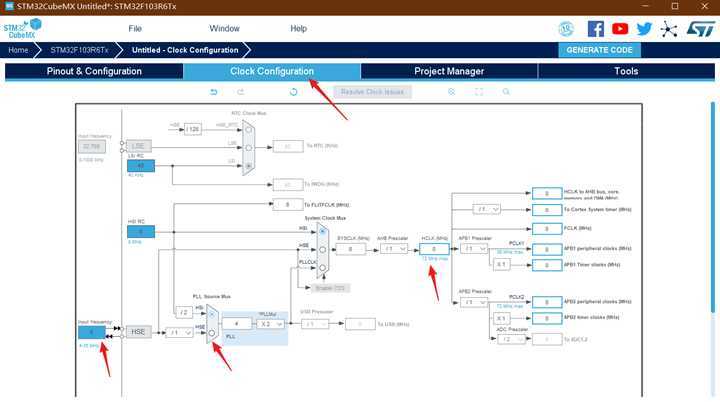Click the LSE input frequency field 32.768
Viewport: 720px width, 402px height.
[92, 147]
